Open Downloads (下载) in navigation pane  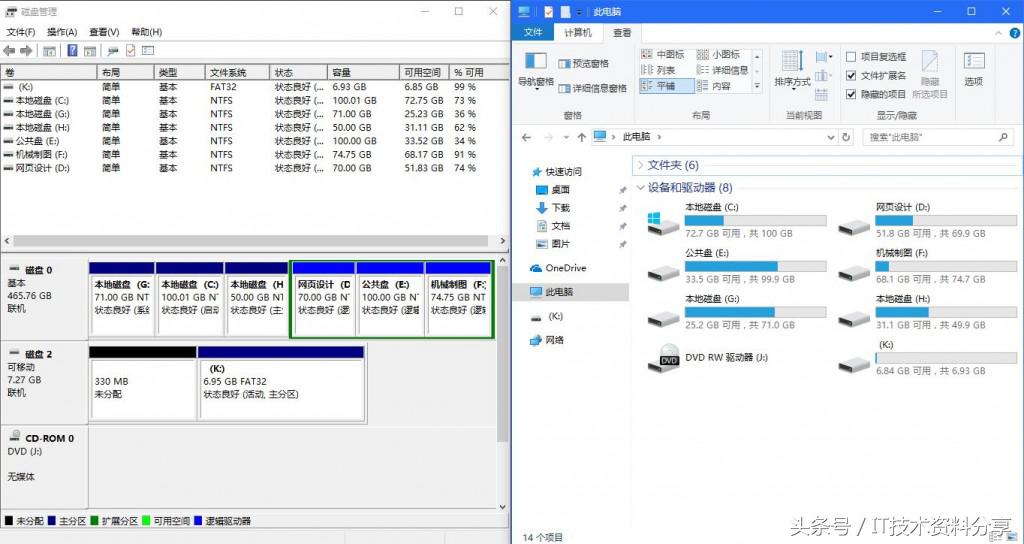point(553,208)
